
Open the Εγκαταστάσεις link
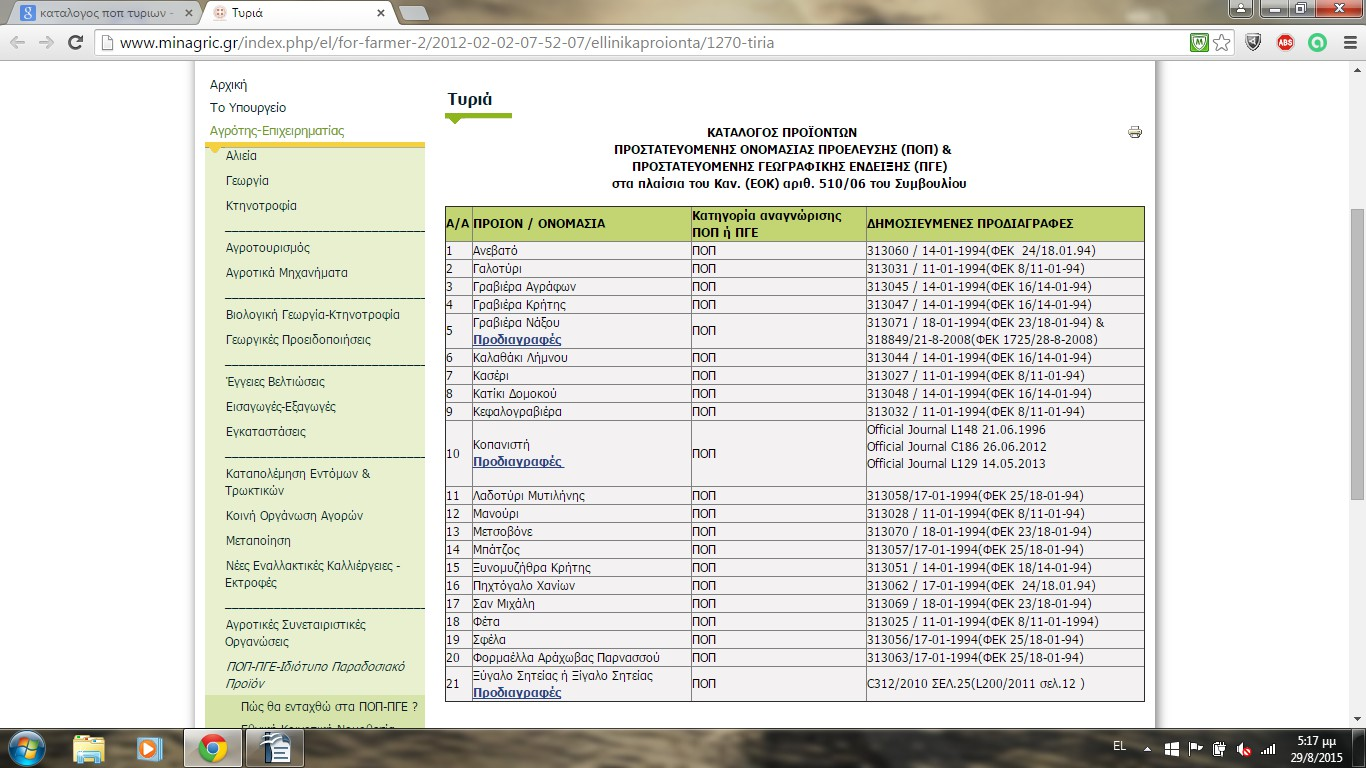pyautogui.click(x=266, y=432)
